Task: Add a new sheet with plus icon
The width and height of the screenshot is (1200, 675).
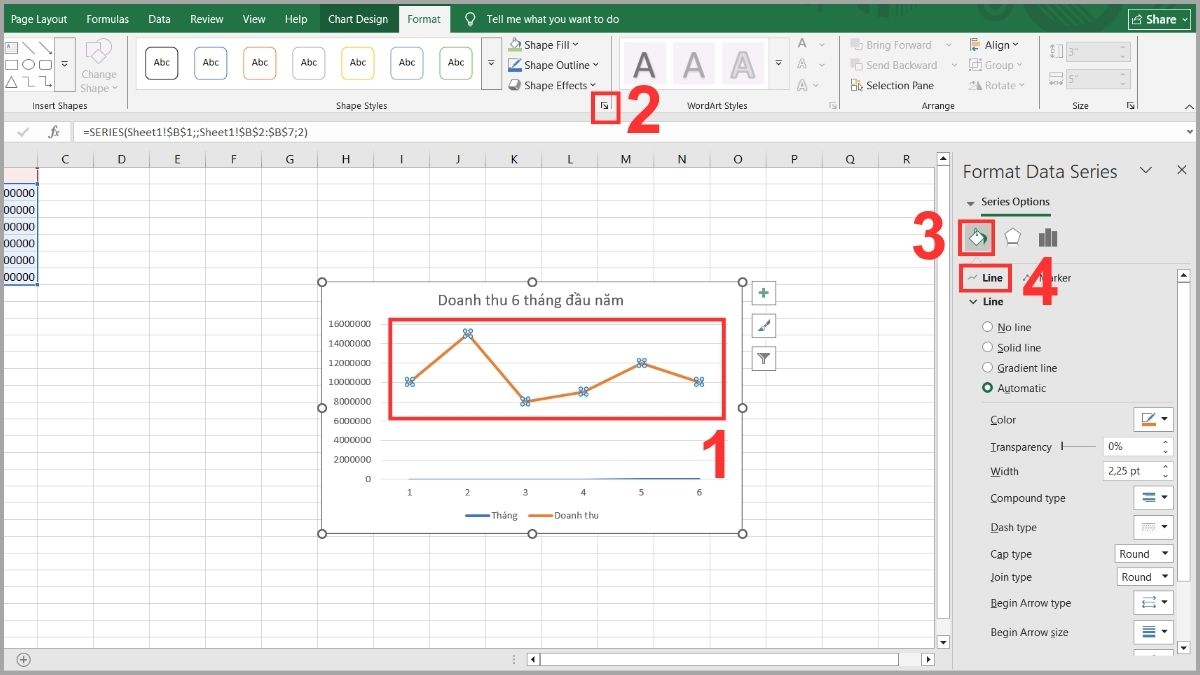Action: (24, 659)
